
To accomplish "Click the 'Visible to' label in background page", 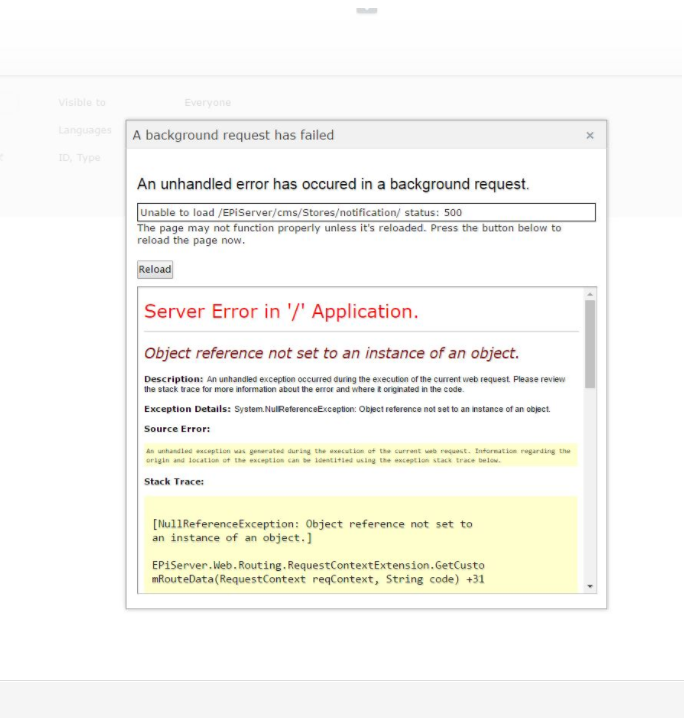I will 82,103.
